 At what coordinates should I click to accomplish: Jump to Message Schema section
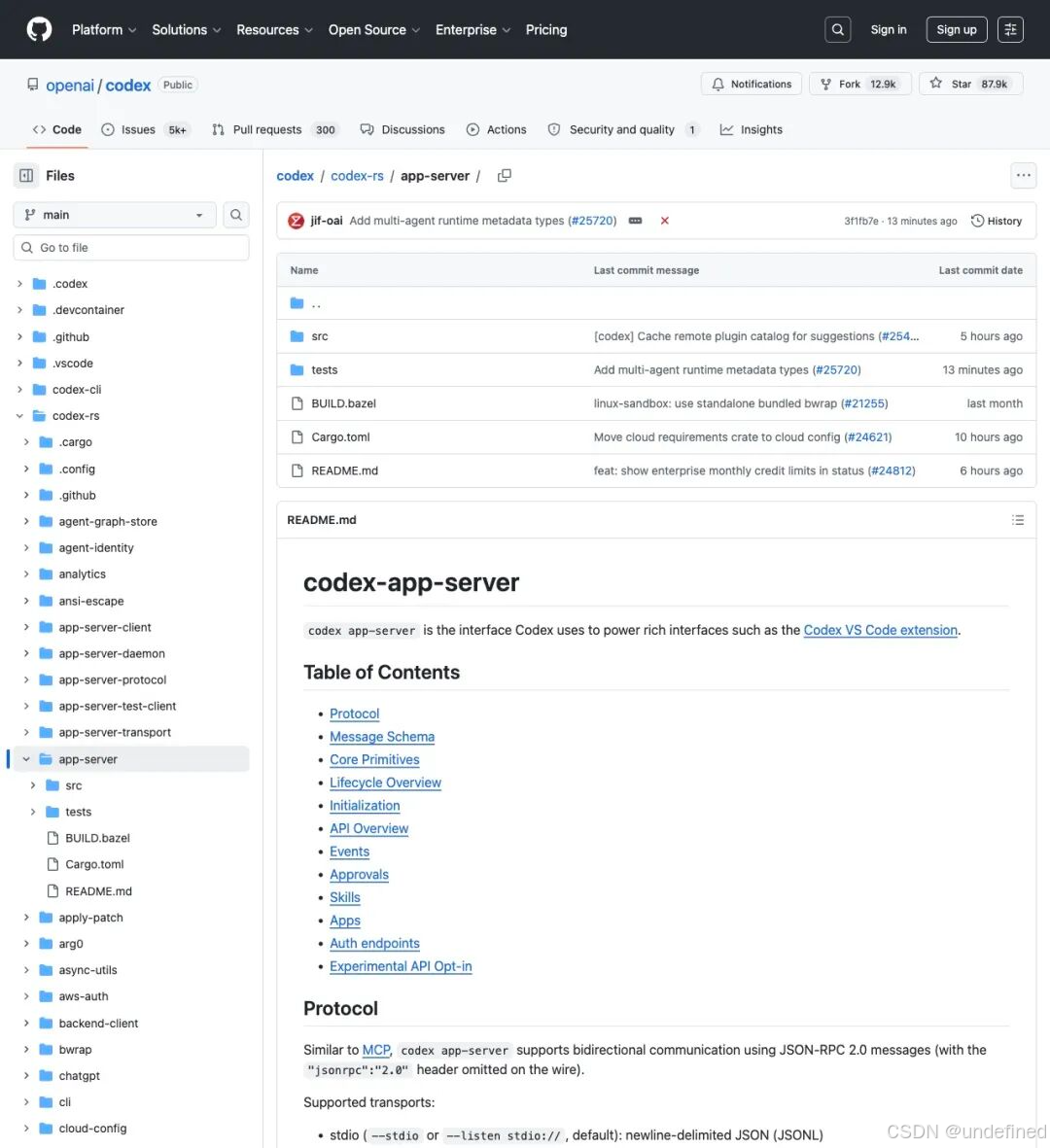381,737
